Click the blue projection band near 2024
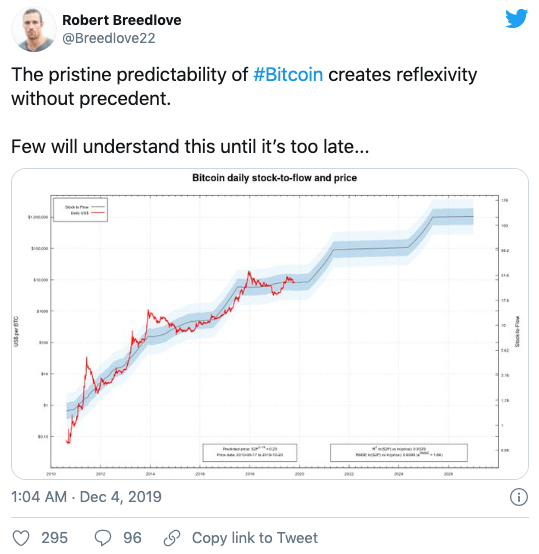Screen dimensions: 539x554 pos(399,248)
